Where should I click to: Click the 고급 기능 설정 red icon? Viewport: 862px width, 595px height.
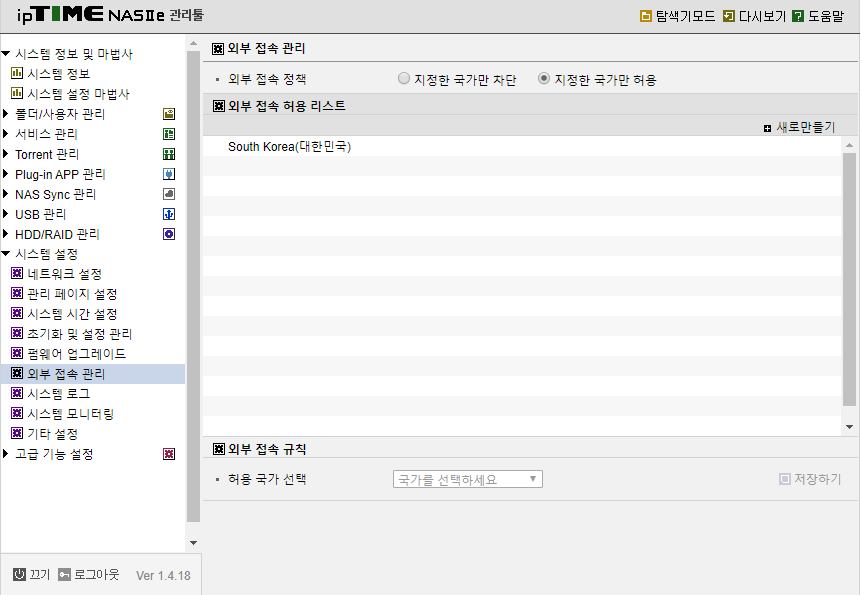pos(169,454)
